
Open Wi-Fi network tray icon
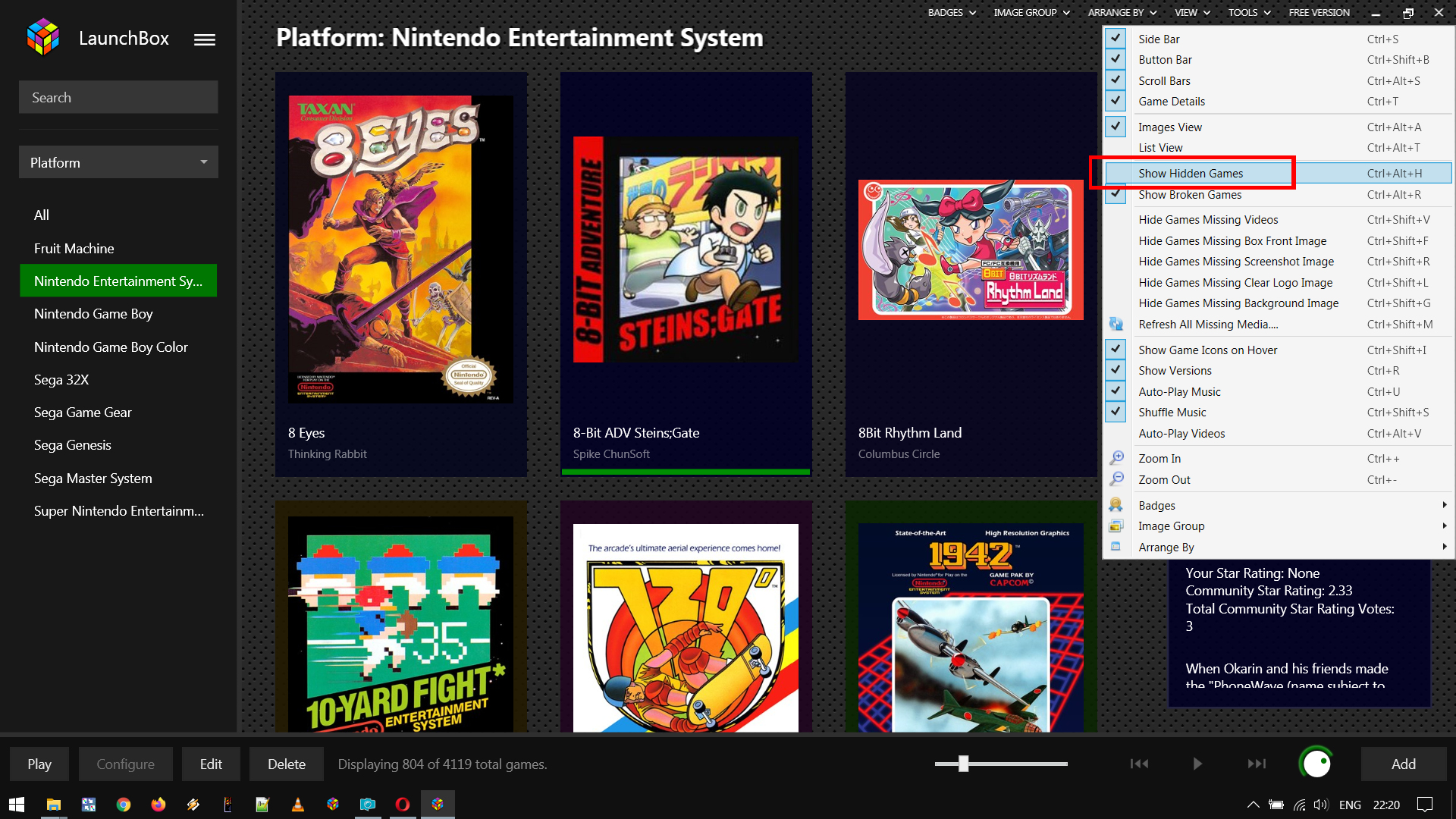tap(1299, 805)
